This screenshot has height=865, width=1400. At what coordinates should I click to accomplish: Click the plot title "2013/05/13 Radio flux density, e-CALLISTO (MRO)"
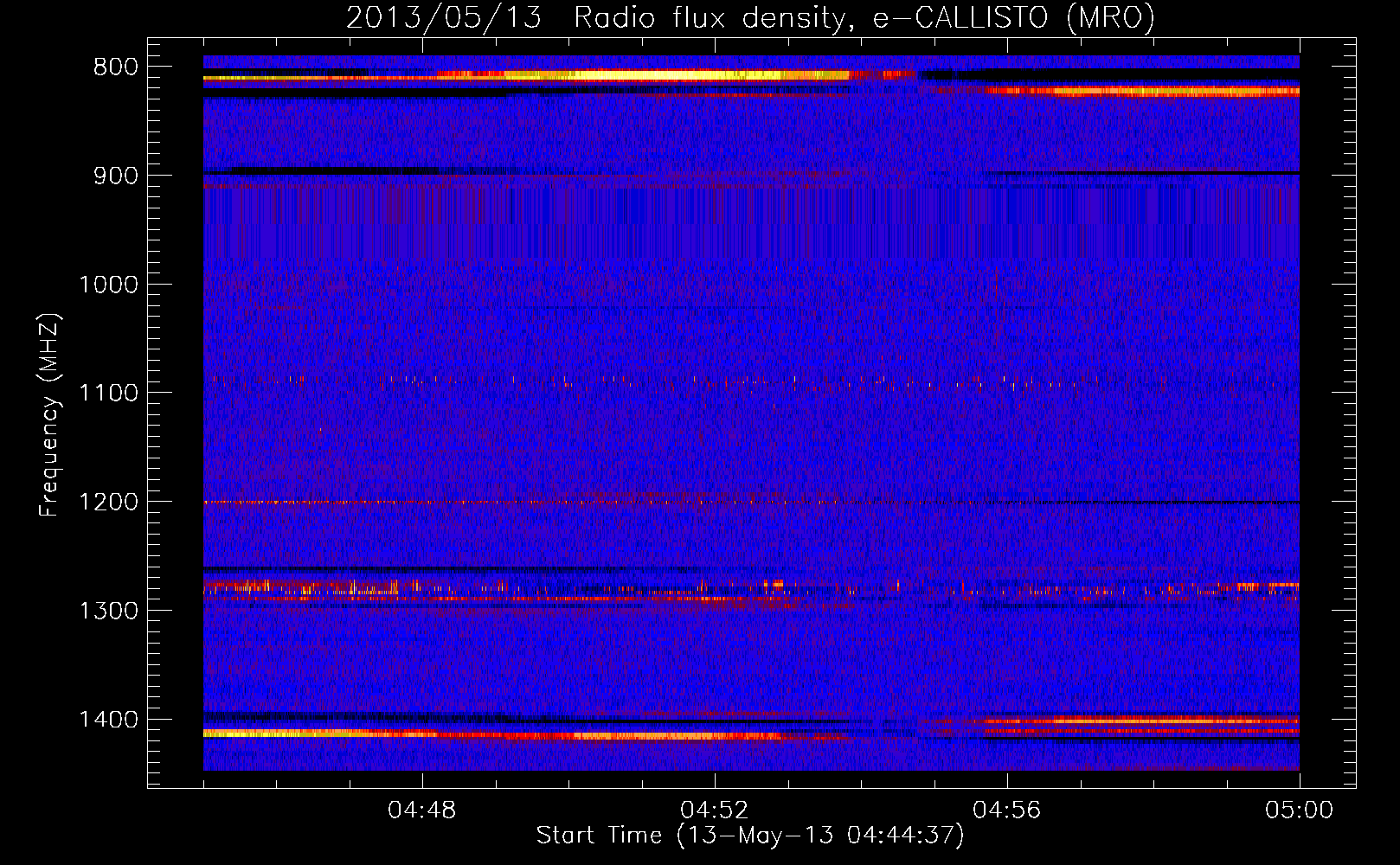750,17
